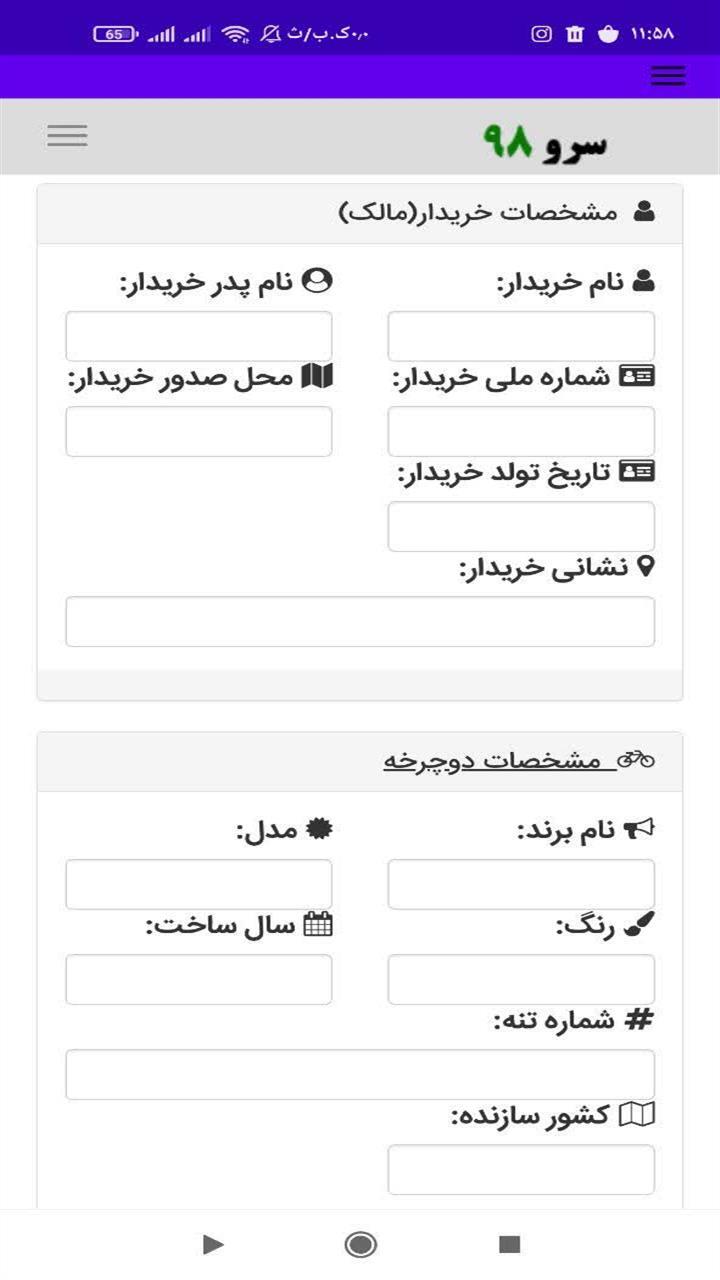Image resolution: width=720 pixels, height=1280 pixels.
Task: Select the محل صدور خریدار text box
Action: click(199, 431)
